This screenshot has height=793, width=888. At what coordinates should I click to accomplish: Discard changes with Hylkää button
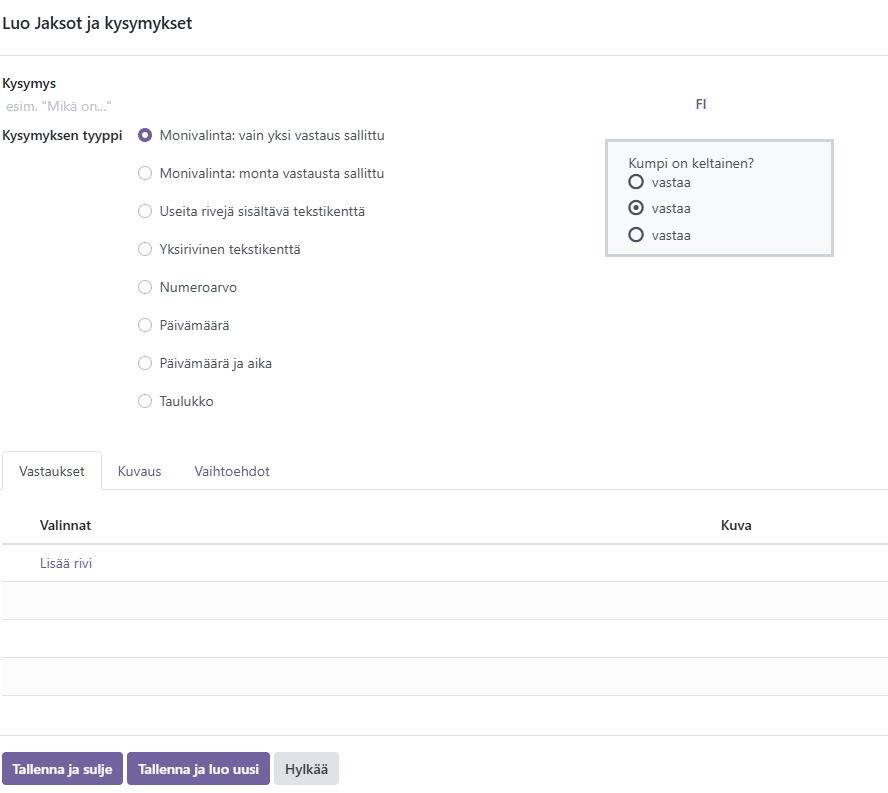coord(306,769)
